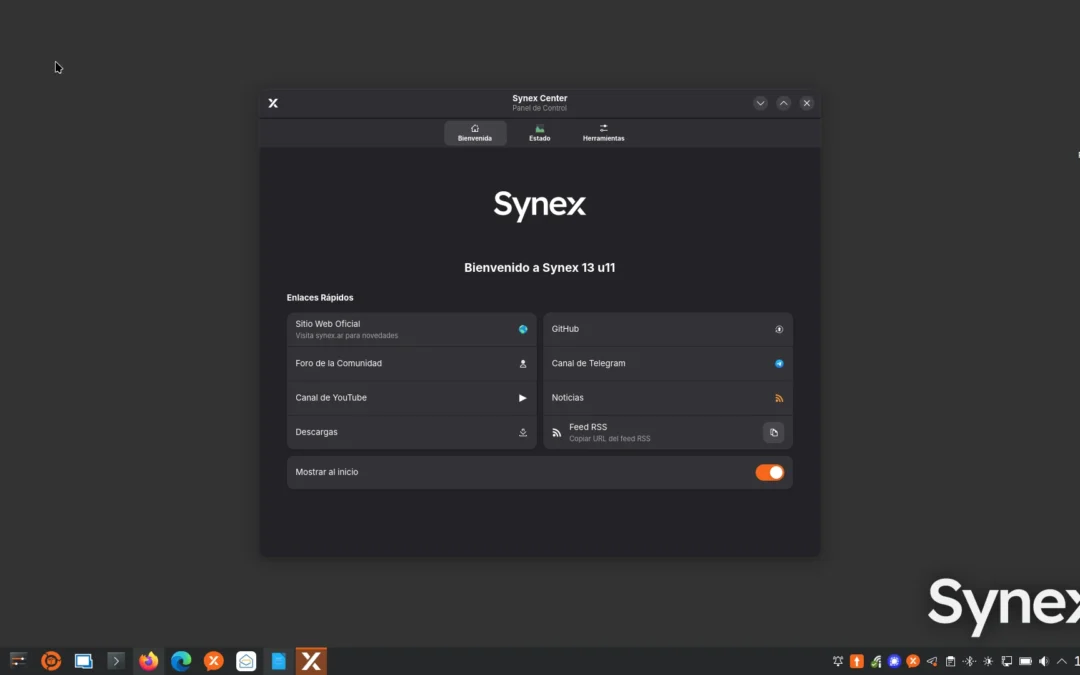Open the volume control in tray

(1044, 661)
